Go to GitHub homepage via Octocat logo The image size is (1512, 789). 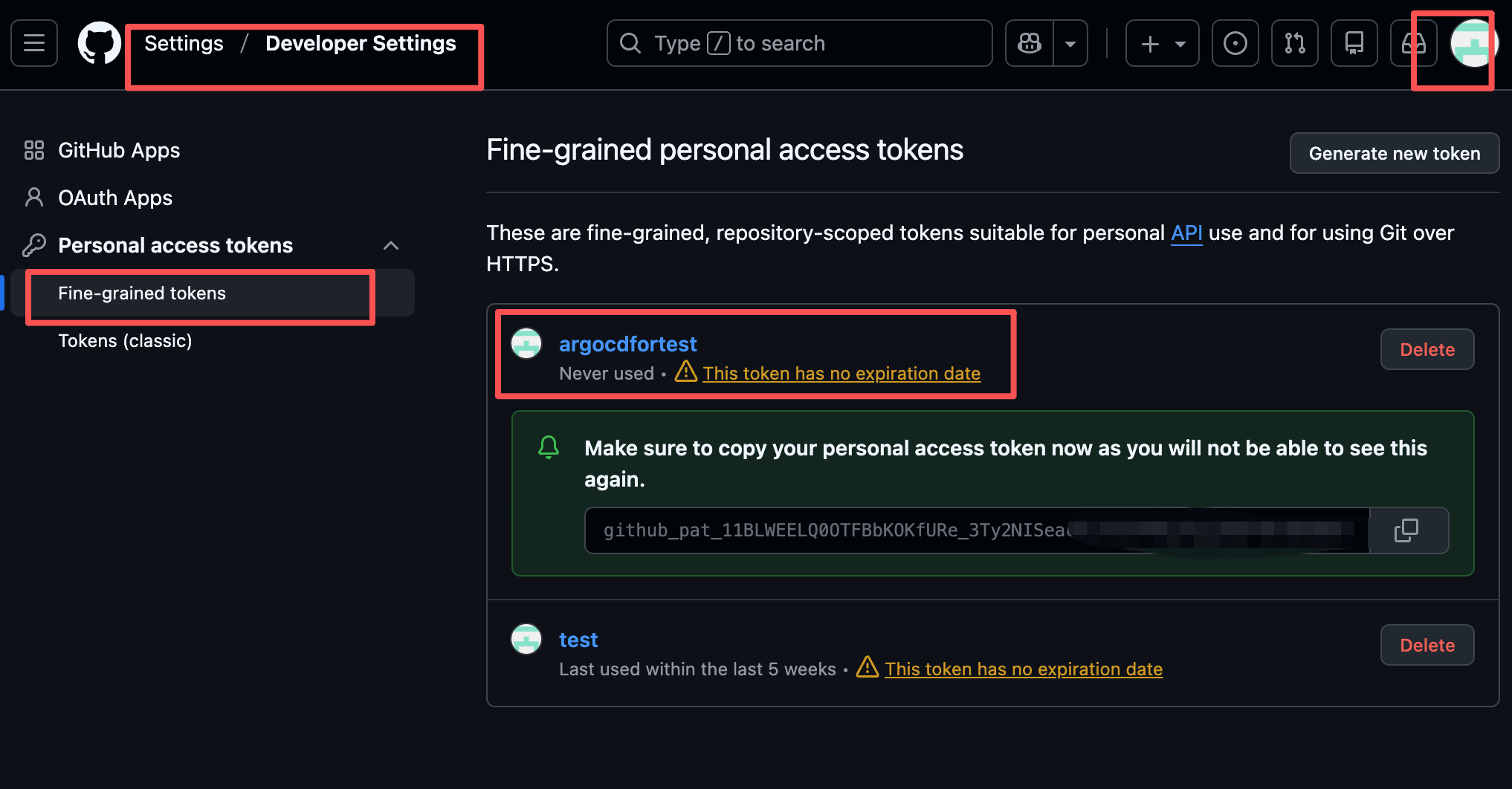click(x=100, y=43)
